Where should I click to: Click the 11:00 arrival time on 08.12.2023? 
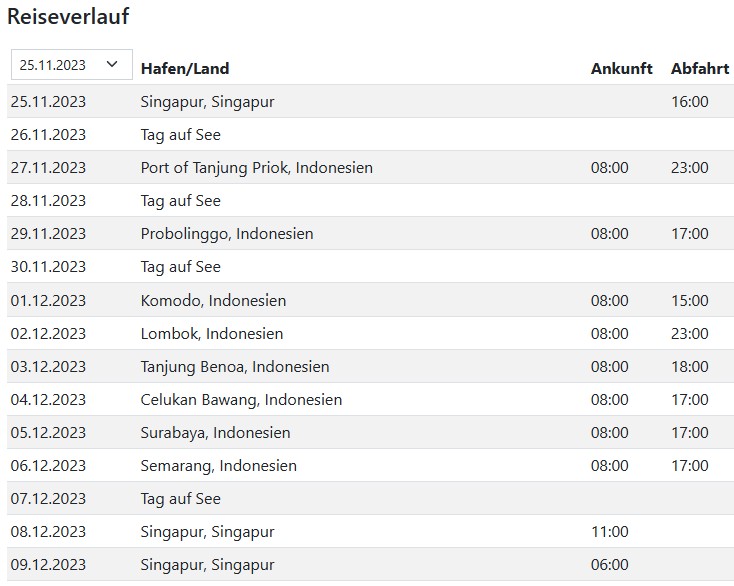click(x=609, y=532)
